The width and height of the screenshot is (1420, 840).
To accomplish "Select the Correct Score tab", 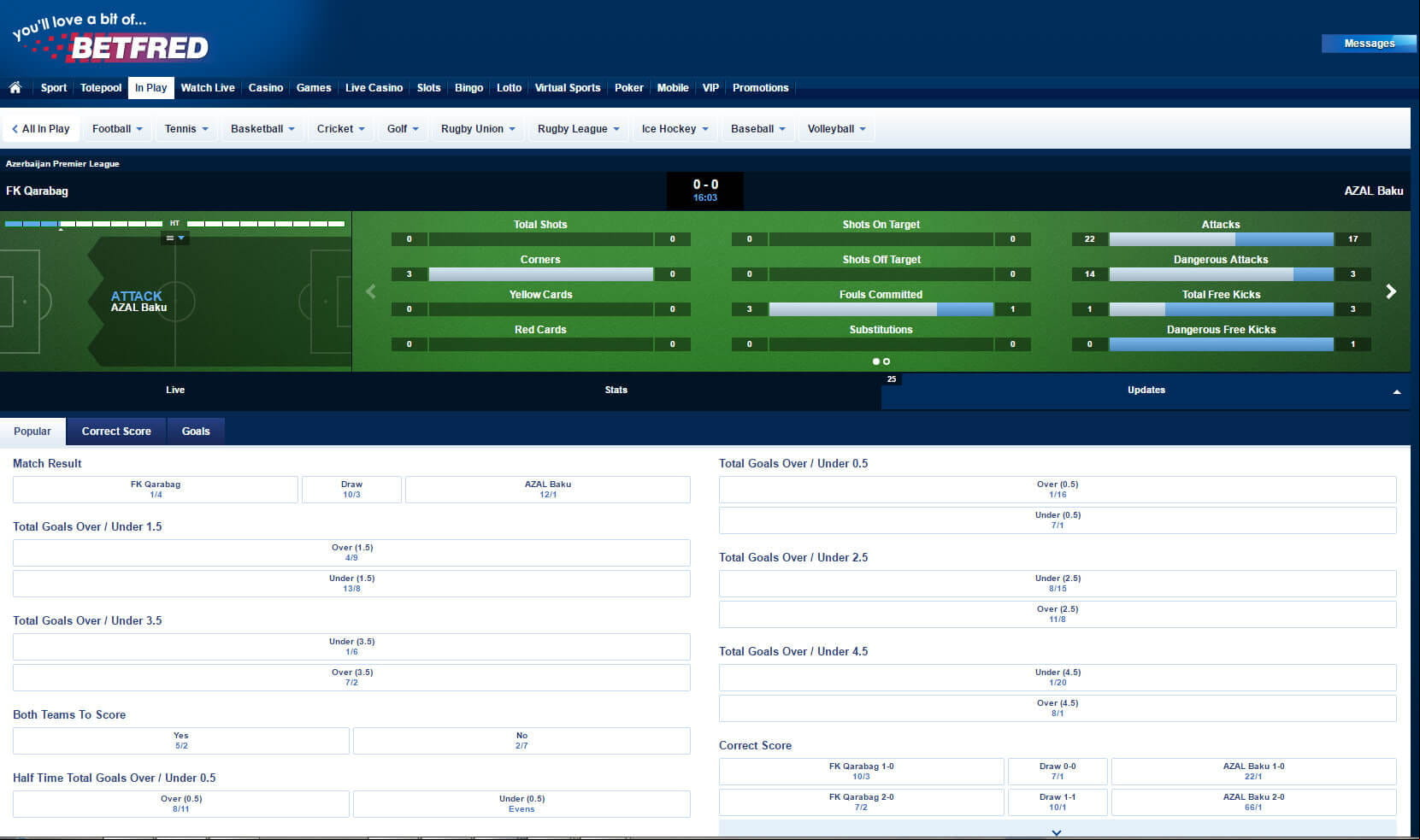I will (116, 432).
